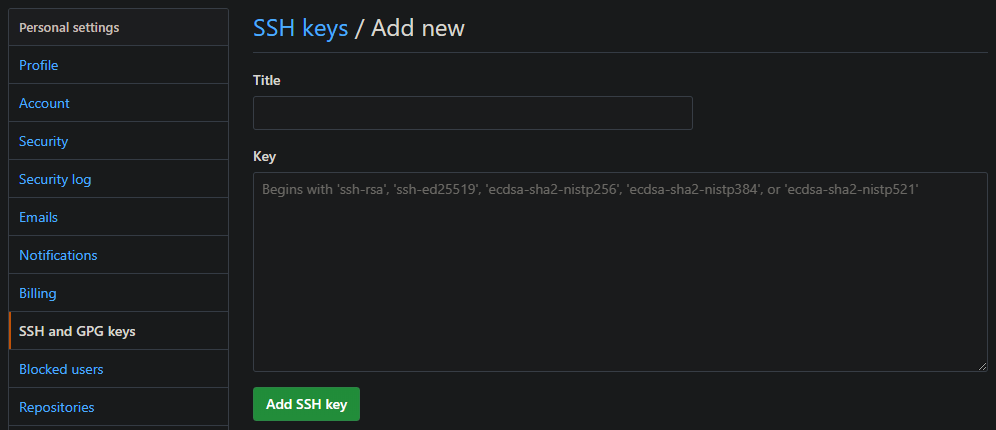This screenshot has height=430, width=996.
Task: Open the Profile settings page
Action: point(39,65)
